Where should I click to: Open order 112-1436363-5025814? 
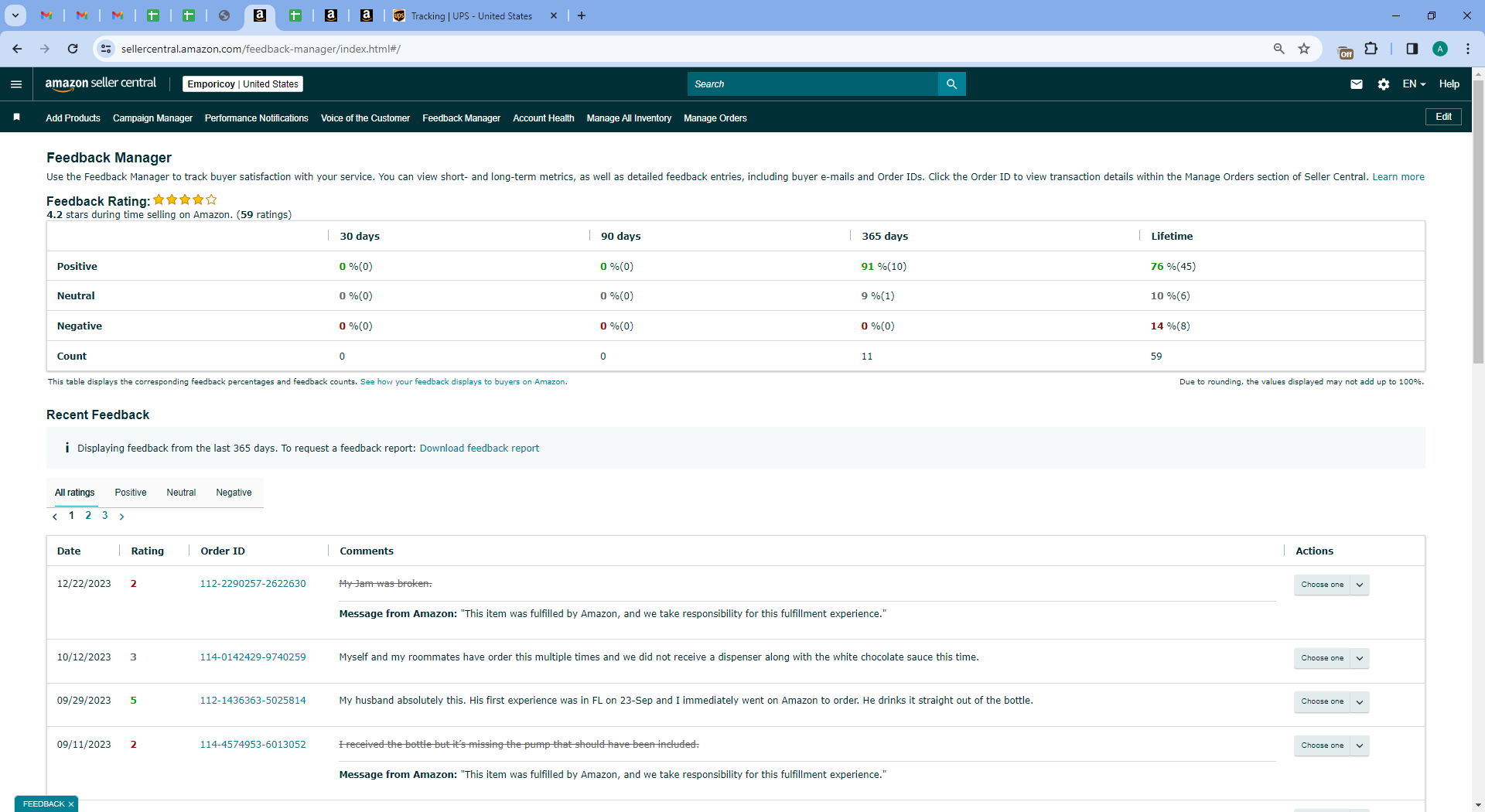click(x=253, y=701)
